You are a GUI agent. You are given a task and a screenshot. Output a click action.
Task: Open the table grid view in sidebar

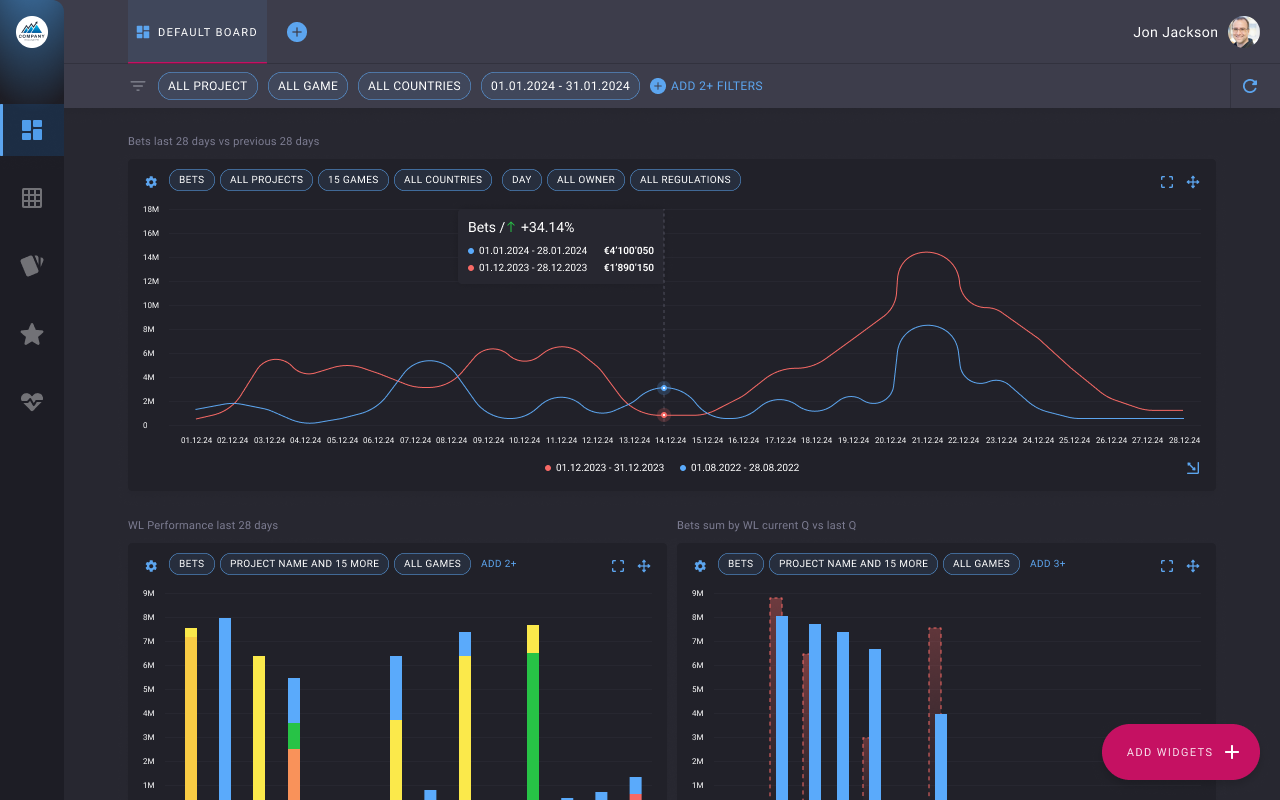[x=32, y=198]
